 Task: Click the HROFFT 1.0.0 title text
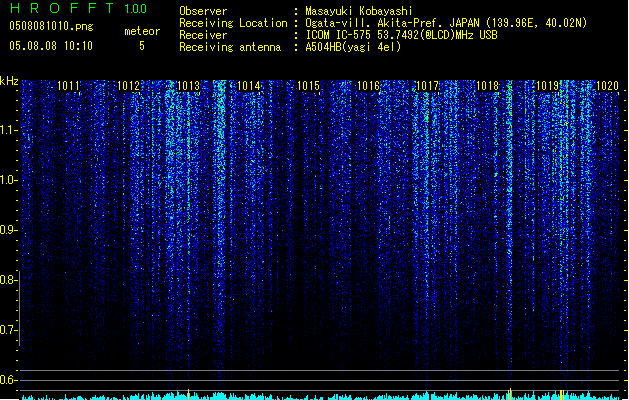tap(78, 8)
